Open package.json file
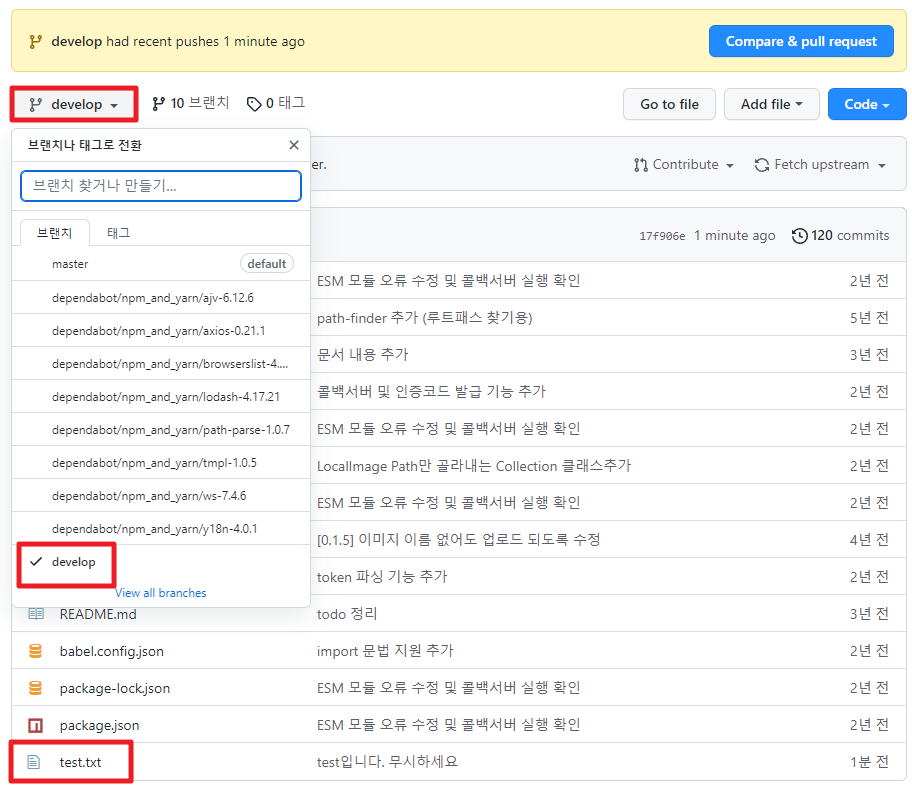This screenshot has height=787, width=912. point(99,725)
